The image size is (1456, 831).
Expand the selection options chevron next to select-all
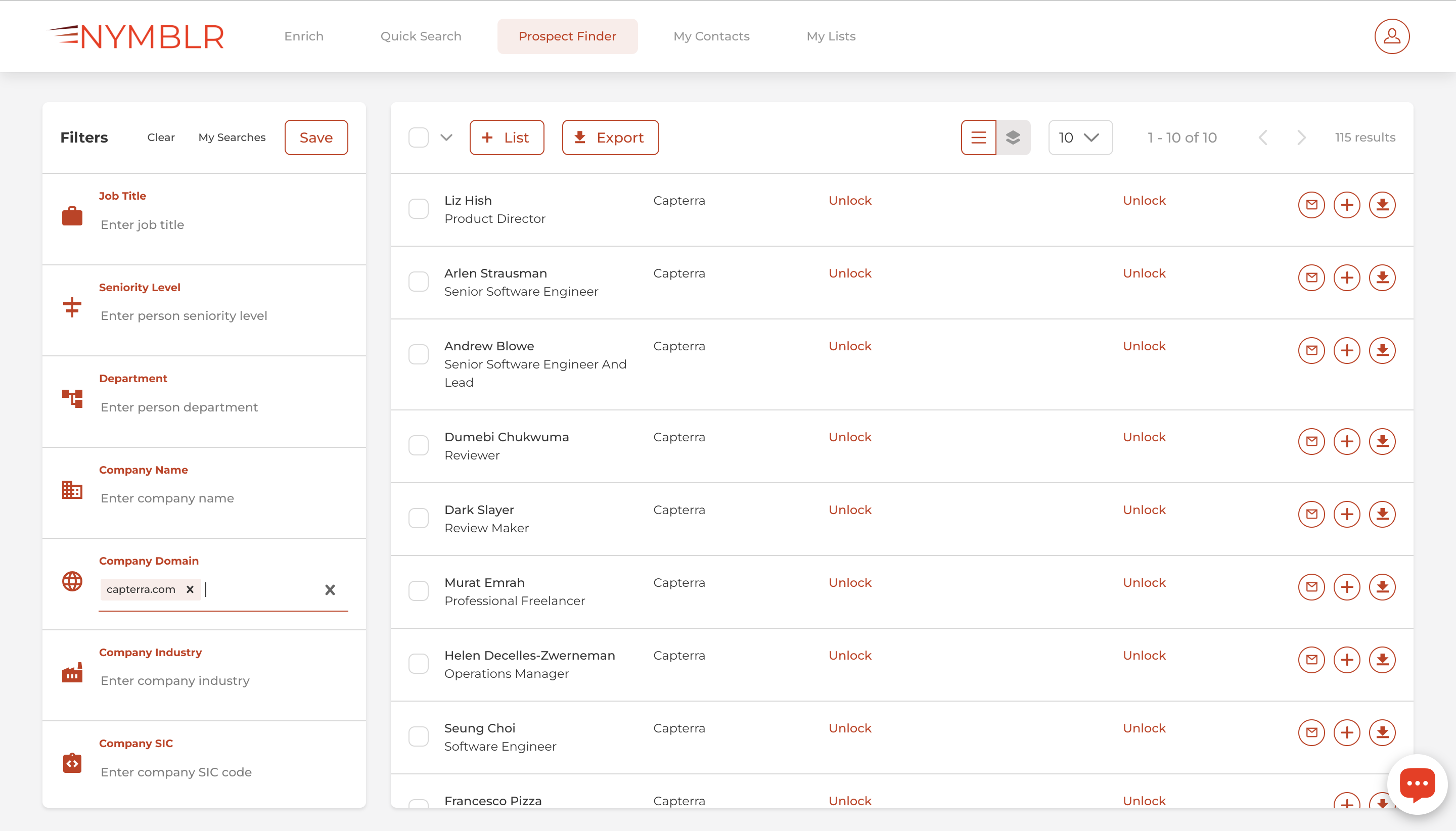coord(446,137)
